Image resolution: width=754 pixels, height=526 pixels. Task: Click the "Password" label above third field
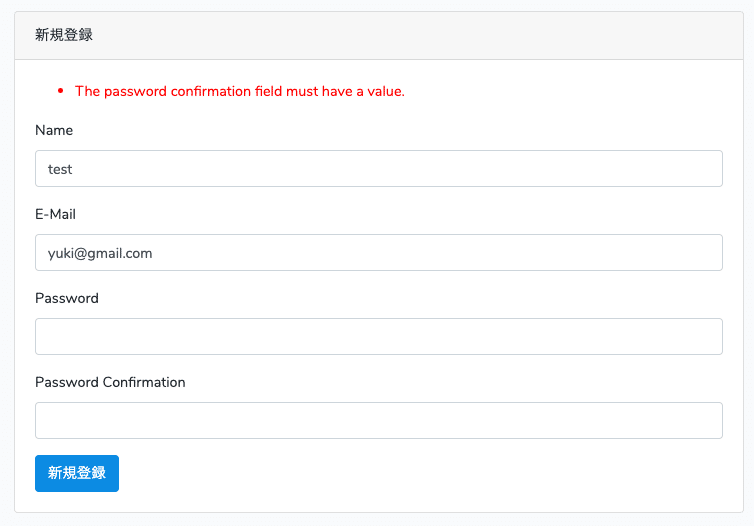(x=67, y=298)
